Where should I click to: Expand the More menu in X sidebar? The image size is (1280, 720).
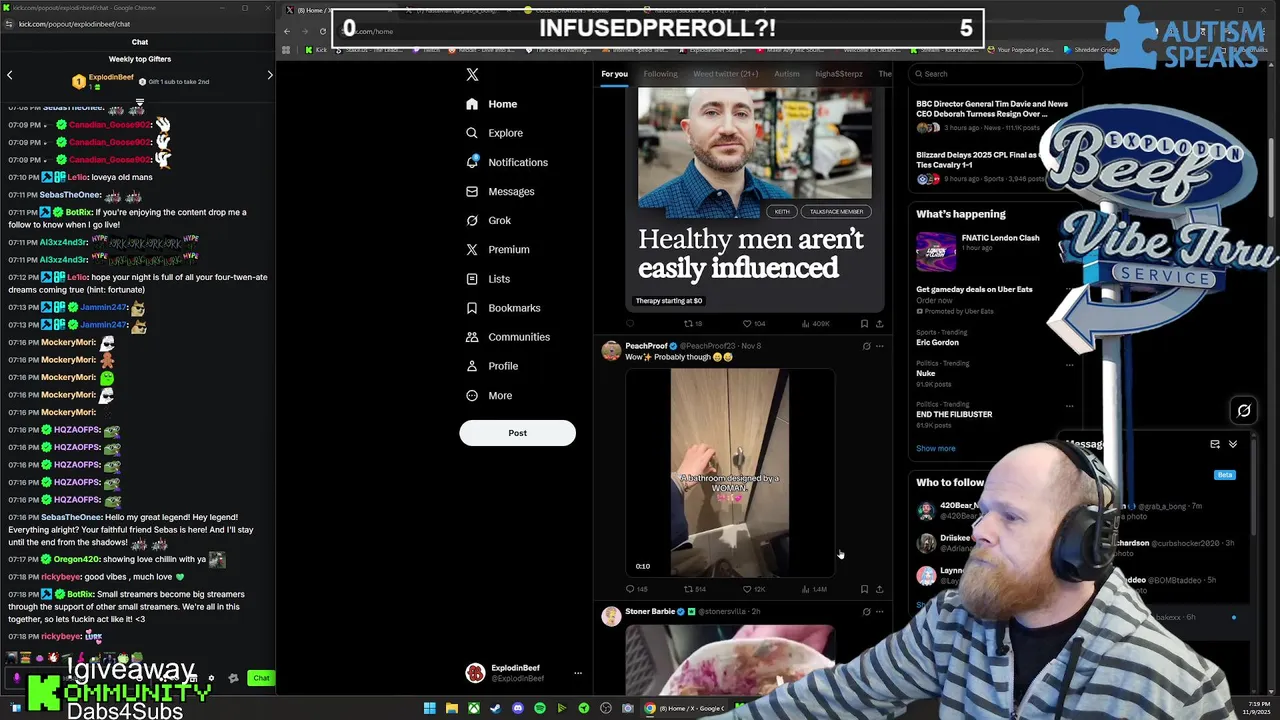coord(489,395)
